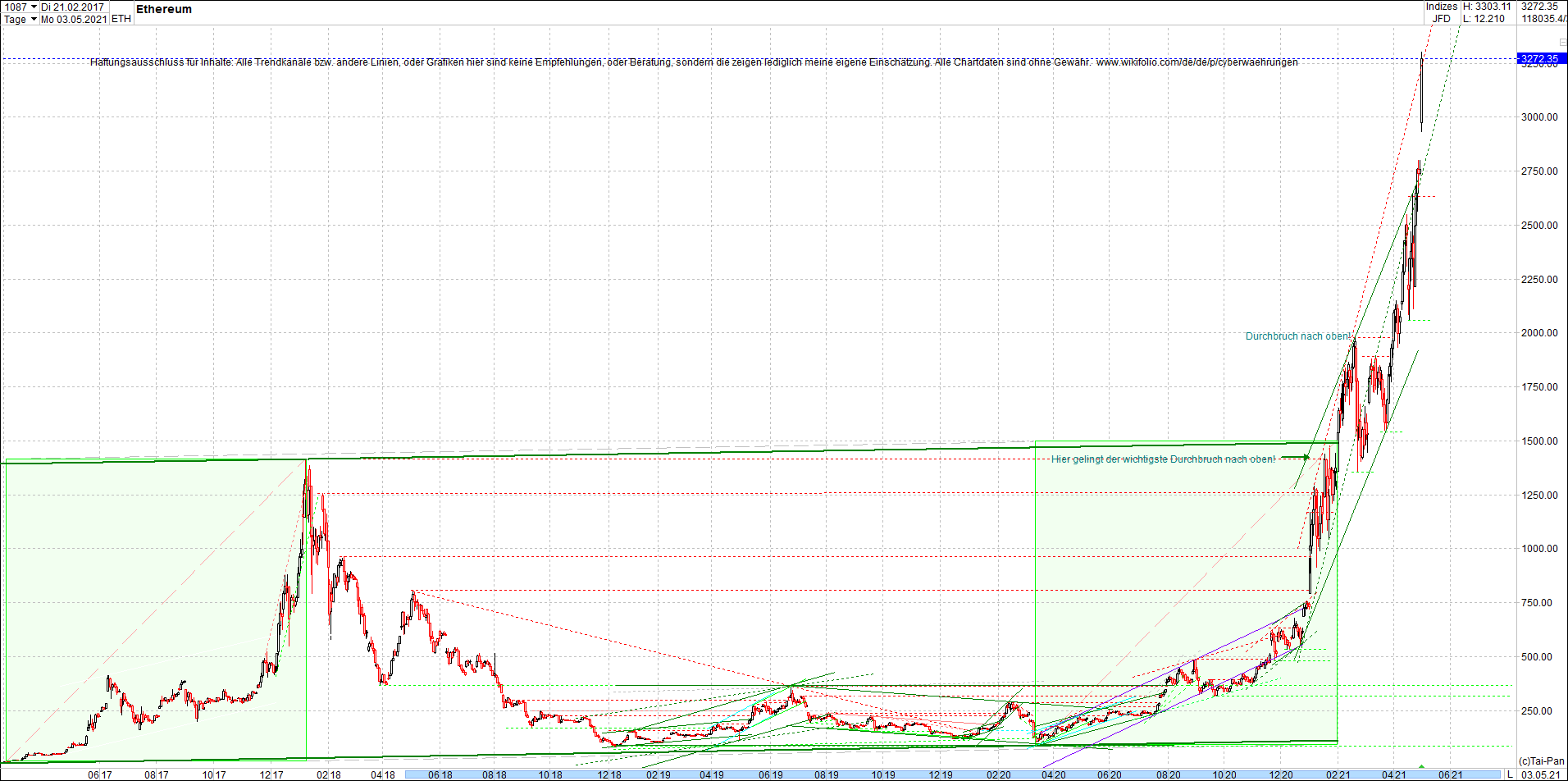
Task: Click the green triangle marker on time axis
Action: tap(1421, 766)
